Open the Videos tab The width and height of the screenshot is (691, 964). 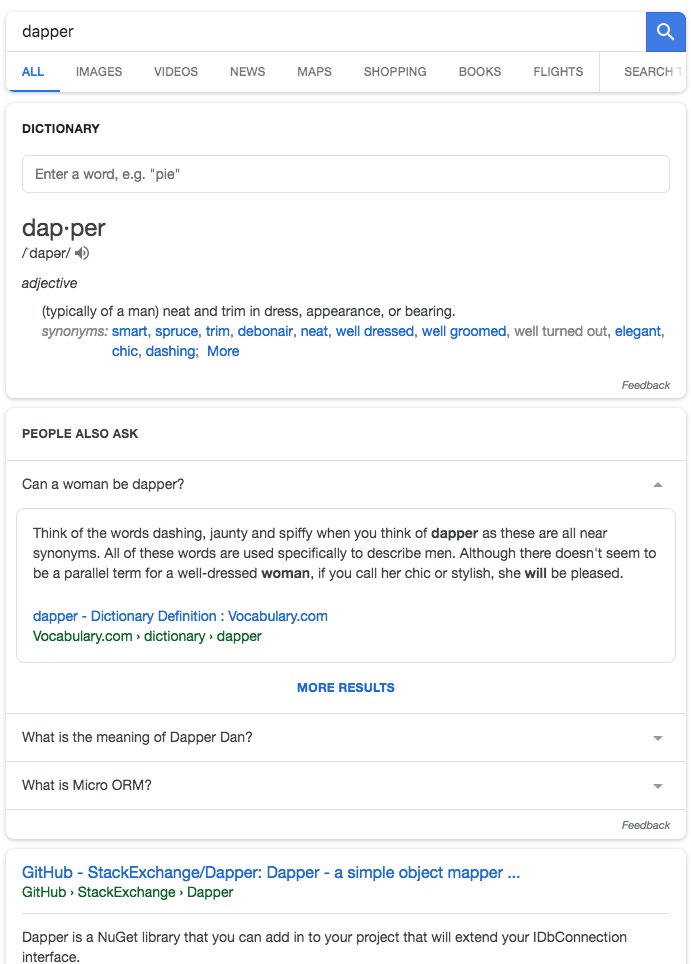point(176,71)
